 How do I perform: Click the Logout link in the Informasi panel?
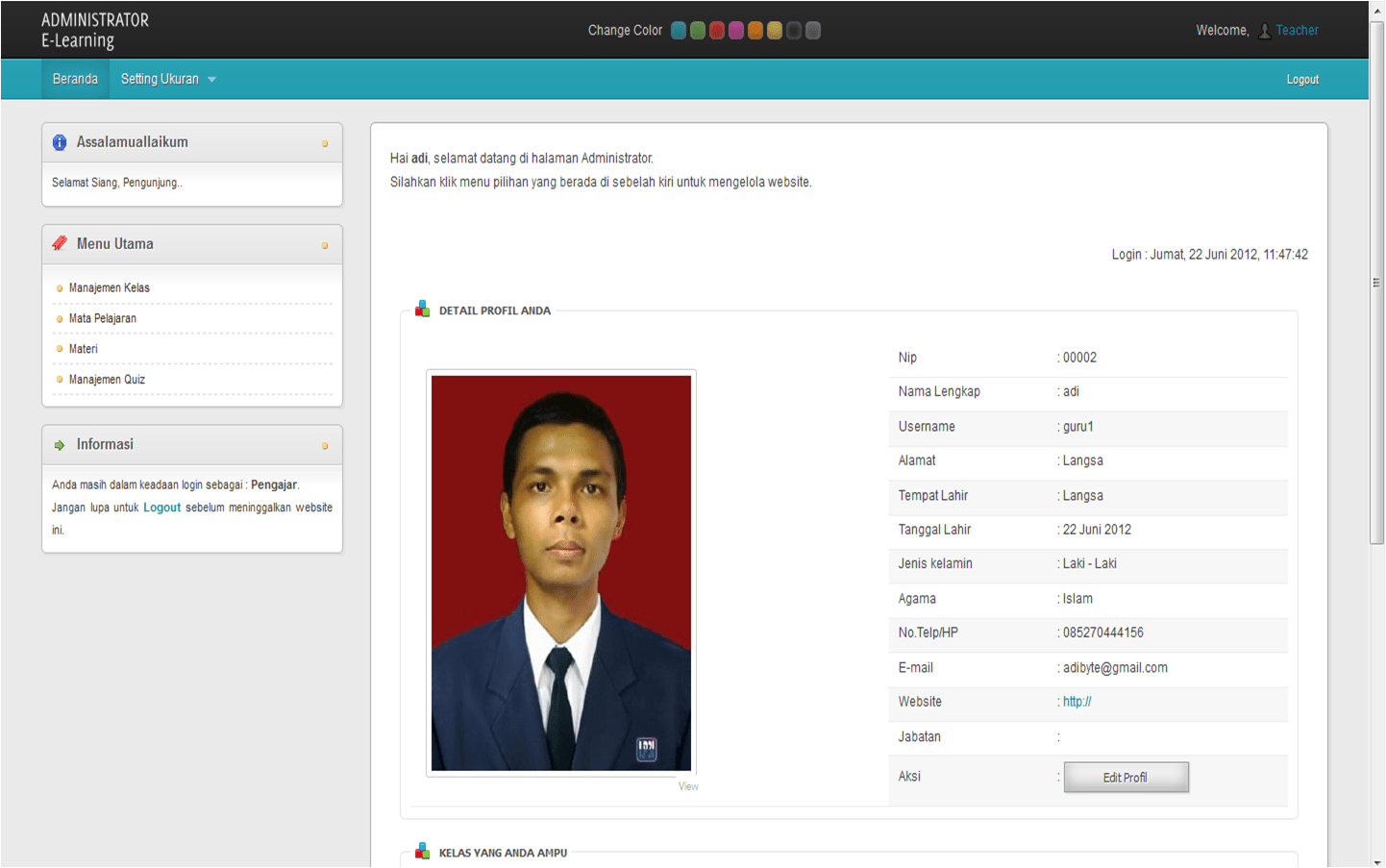(162, 508)
